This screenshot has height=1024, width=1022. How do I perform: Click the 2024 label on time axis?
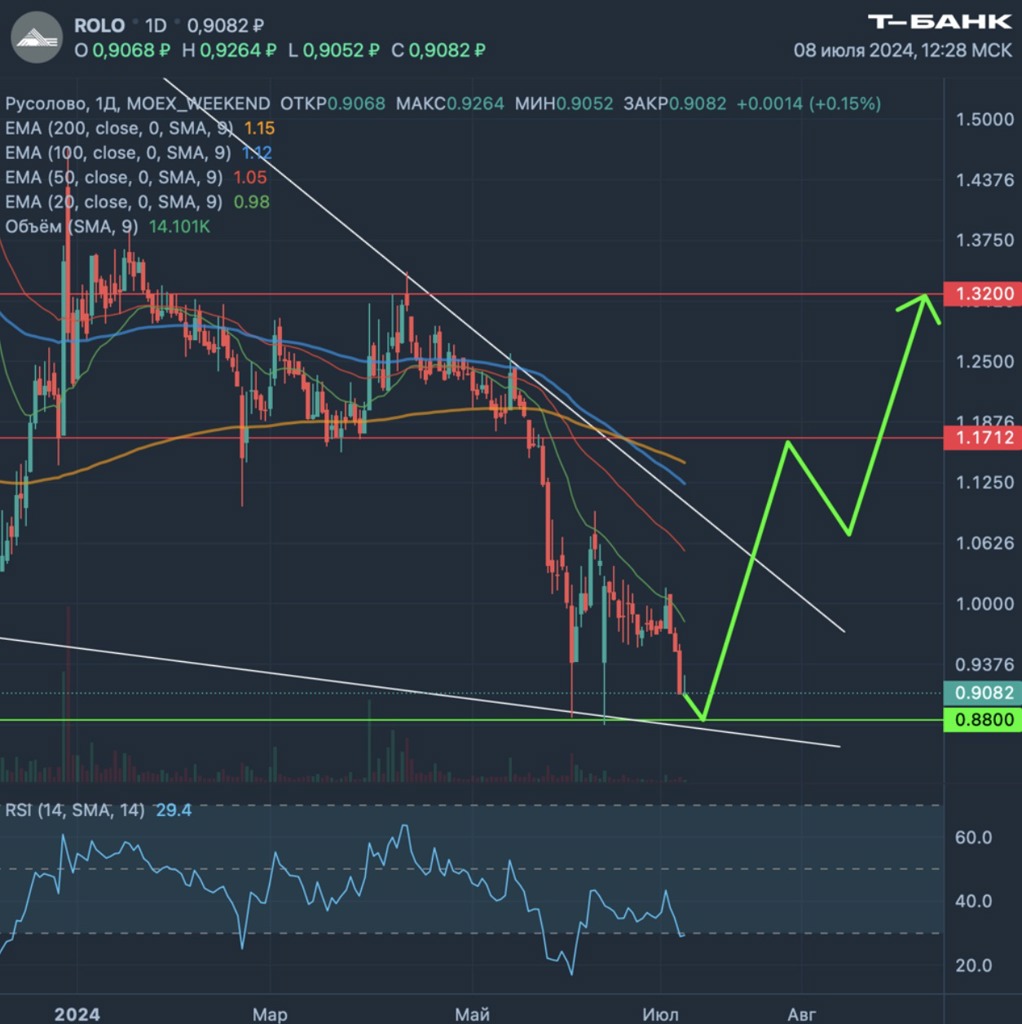click(x=76, y=1014)
